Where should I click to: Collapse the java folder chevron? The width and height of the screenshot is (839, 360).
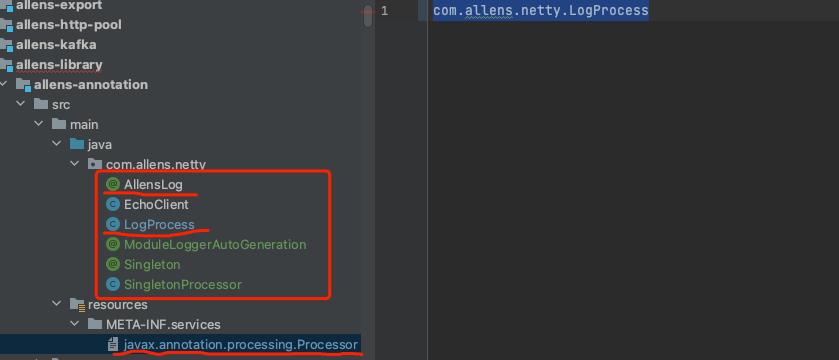[58, 144]
